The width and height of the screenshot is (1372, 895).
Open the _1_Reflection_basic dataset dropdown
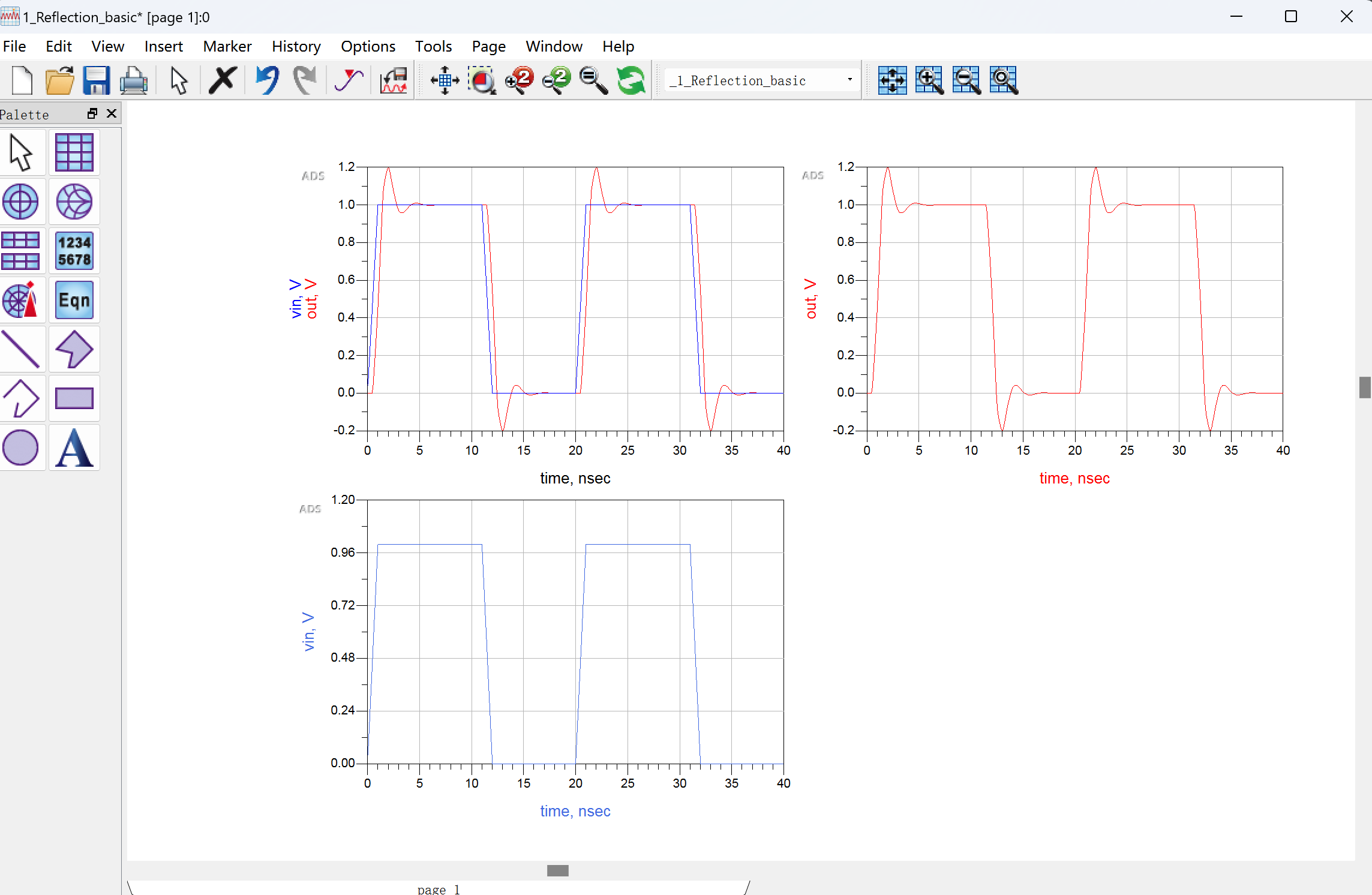tap(761, 80)
